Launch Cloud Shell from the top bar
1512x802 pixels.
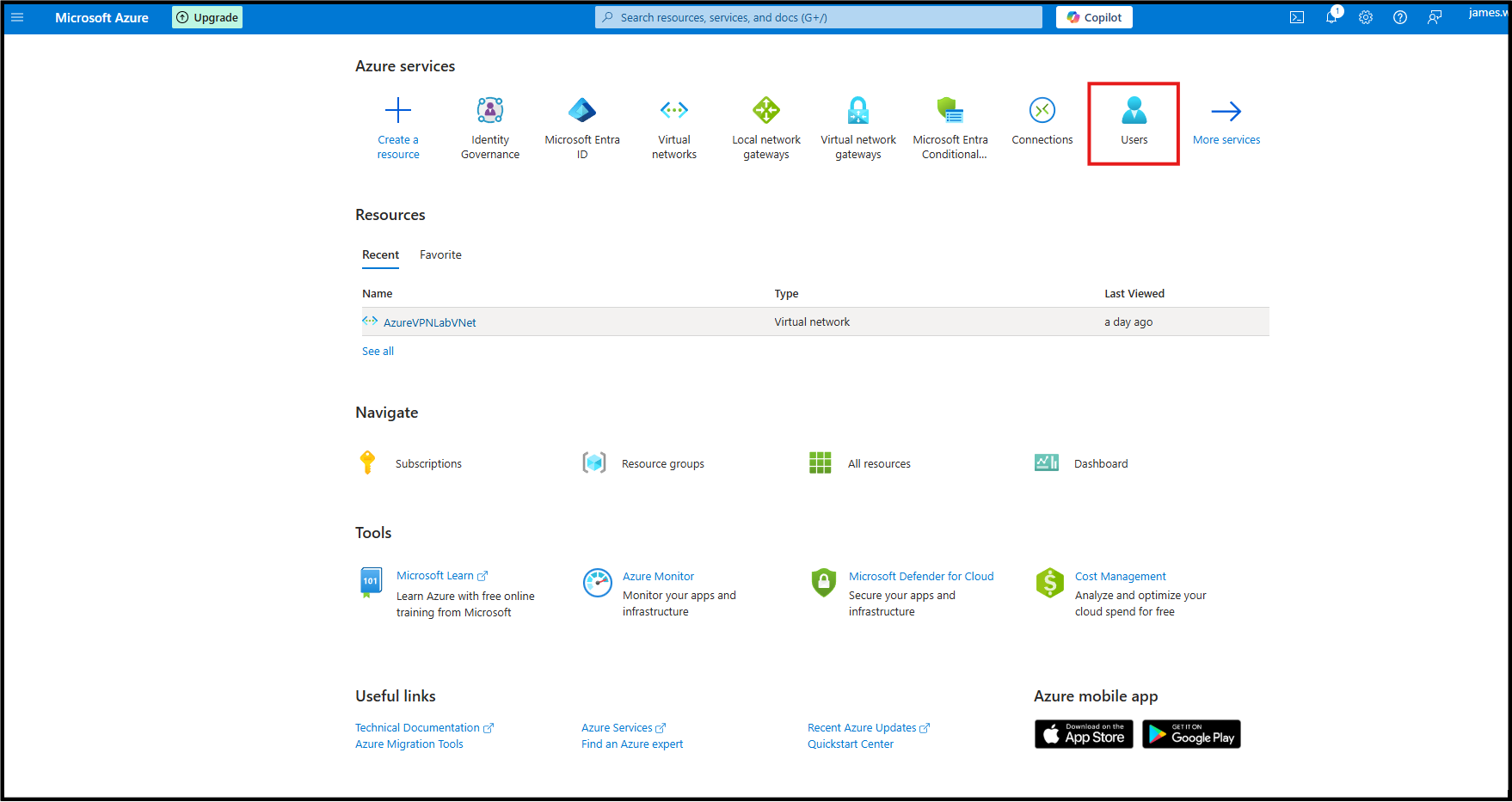click(1297, 17)
